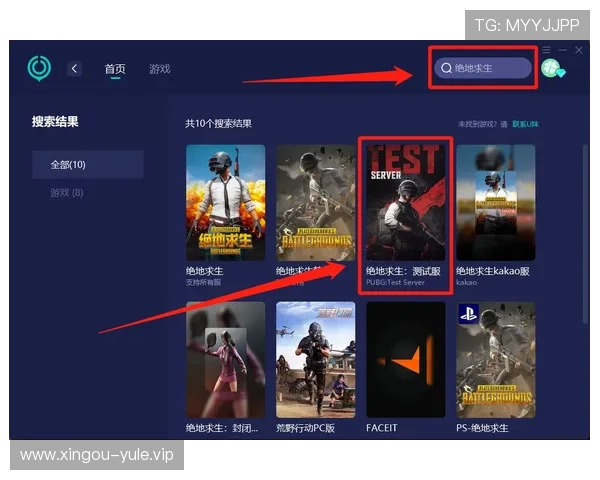Click the results list vertical scrollbar
The width and height of the screenshot is (600, 480).
[x=584, y=234]
